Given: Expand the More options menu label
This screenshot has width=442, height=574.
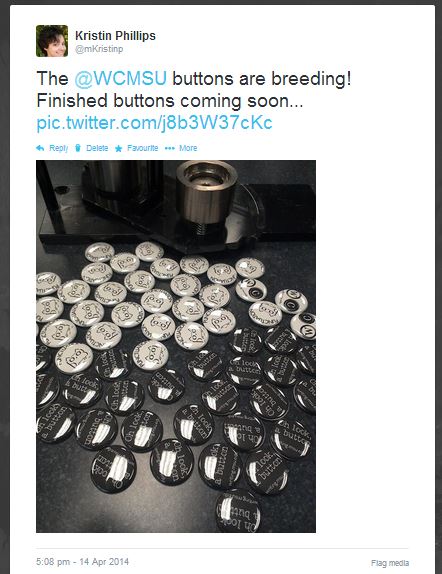Looking at the screenshot, I should pyautogui.click(x=188, y=148).
